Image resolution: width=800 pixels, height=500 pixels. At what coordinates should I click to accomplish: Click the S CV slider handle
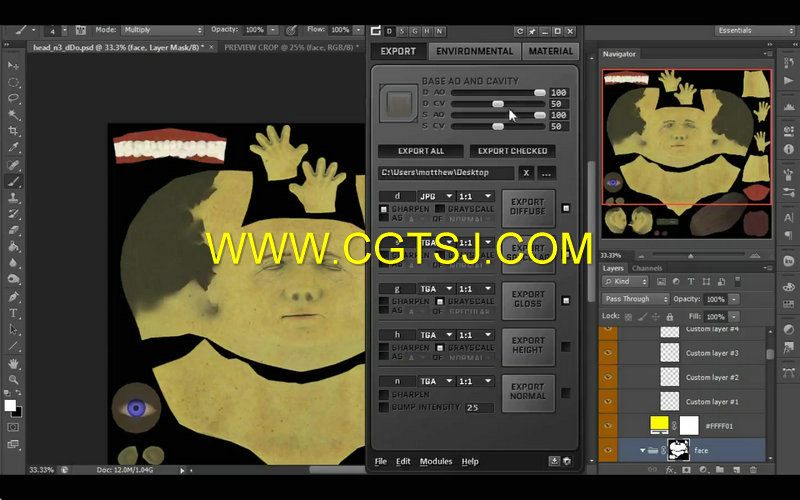coord(497,126)
